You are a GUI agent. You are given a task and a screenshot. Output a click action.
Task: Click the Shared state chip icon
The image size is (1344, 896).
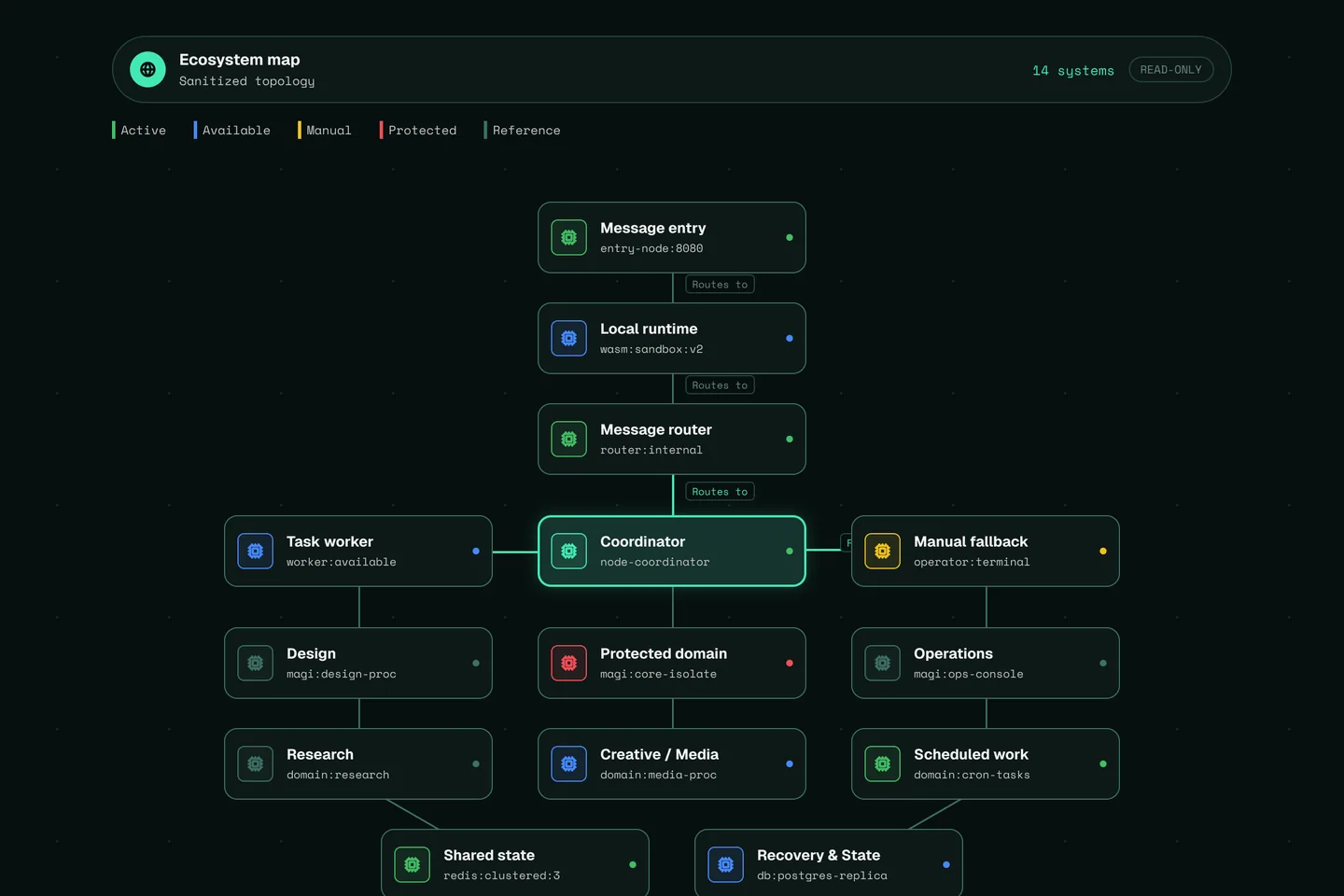point(412,864)
